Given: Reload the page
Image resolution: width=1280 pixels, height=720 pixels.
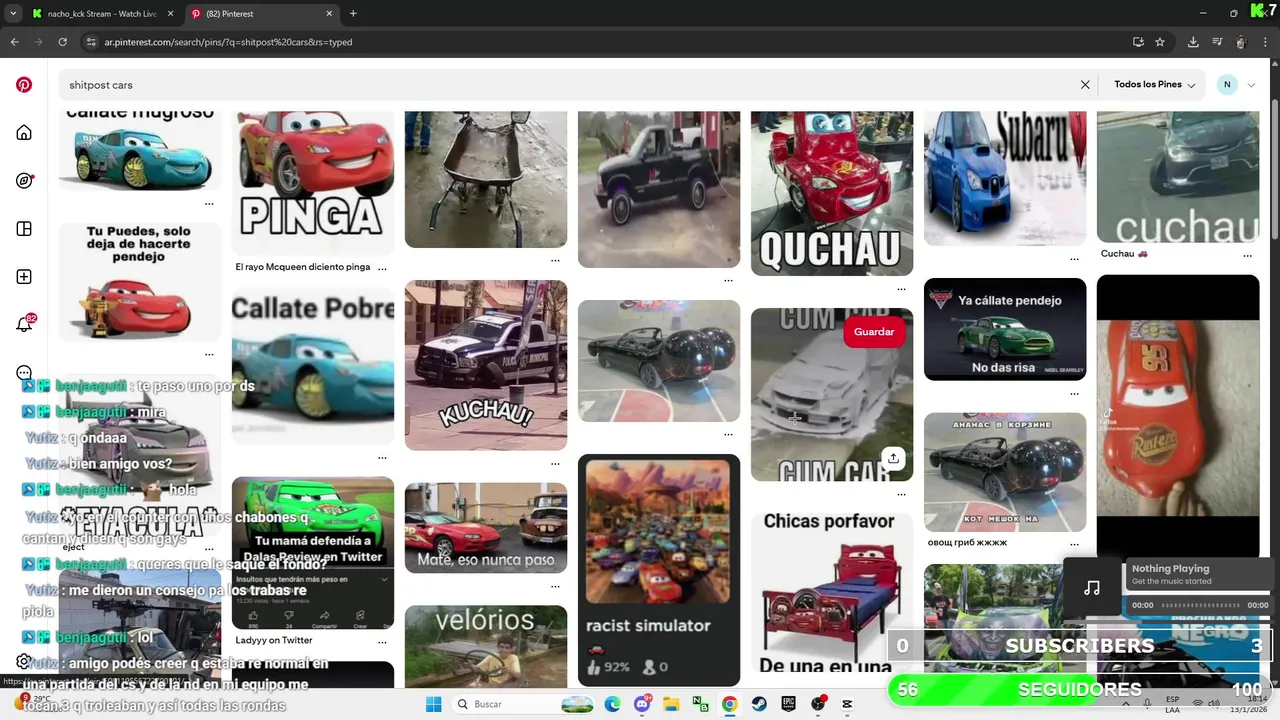Looking at the screenshot, I should click(62, 42).
